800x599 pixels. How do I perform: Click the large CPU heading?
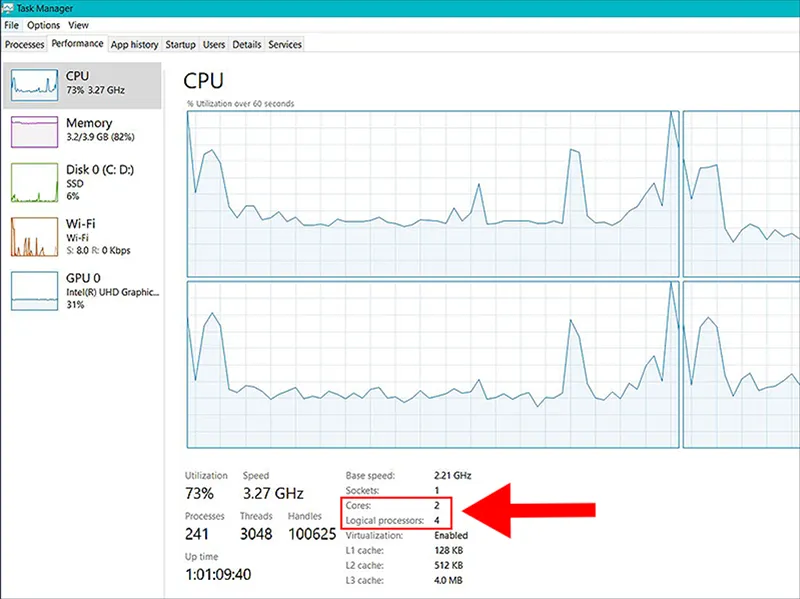(x=203, y=81)
